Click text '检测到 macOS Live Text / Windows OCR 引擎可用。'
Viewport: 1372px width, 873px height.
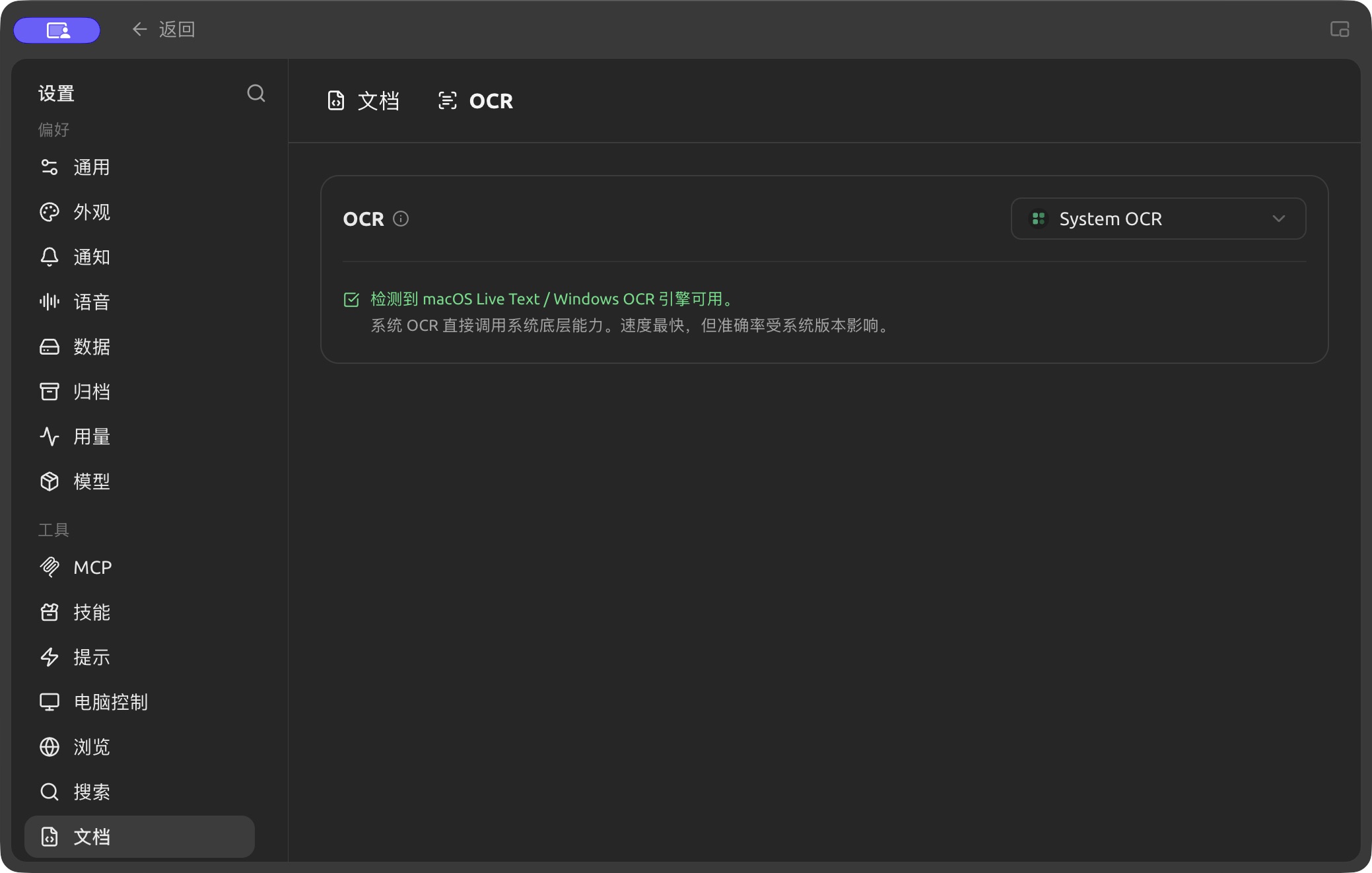553,299
